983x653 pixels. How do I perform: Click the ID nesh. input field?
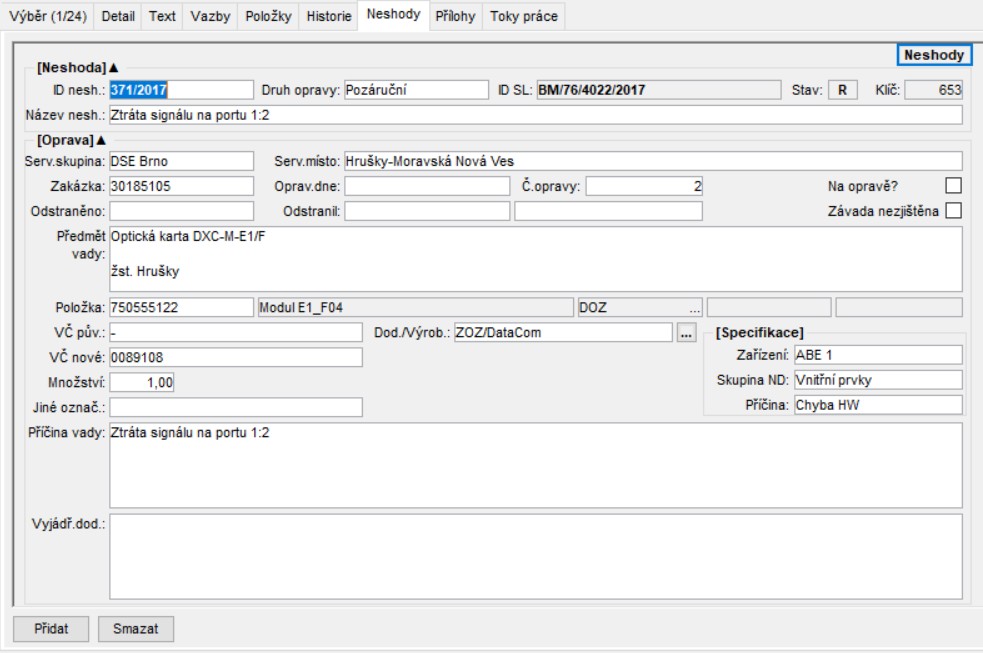click(181, 90)
